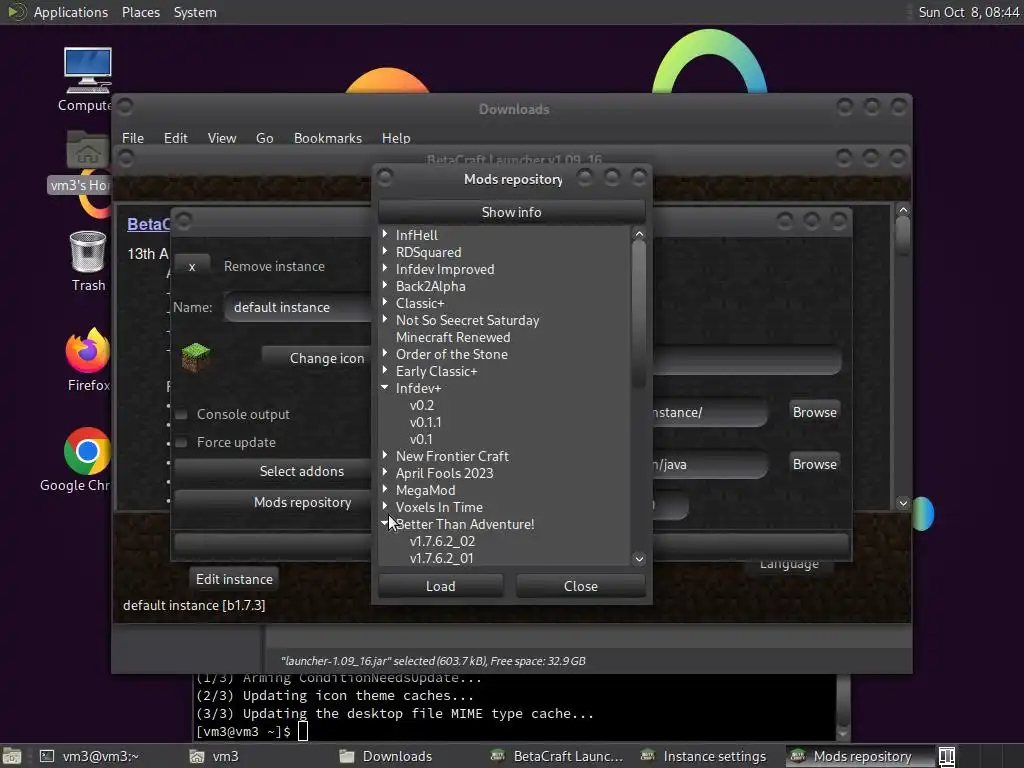
Task: Click the Show info button
Action: pos(511,212)
